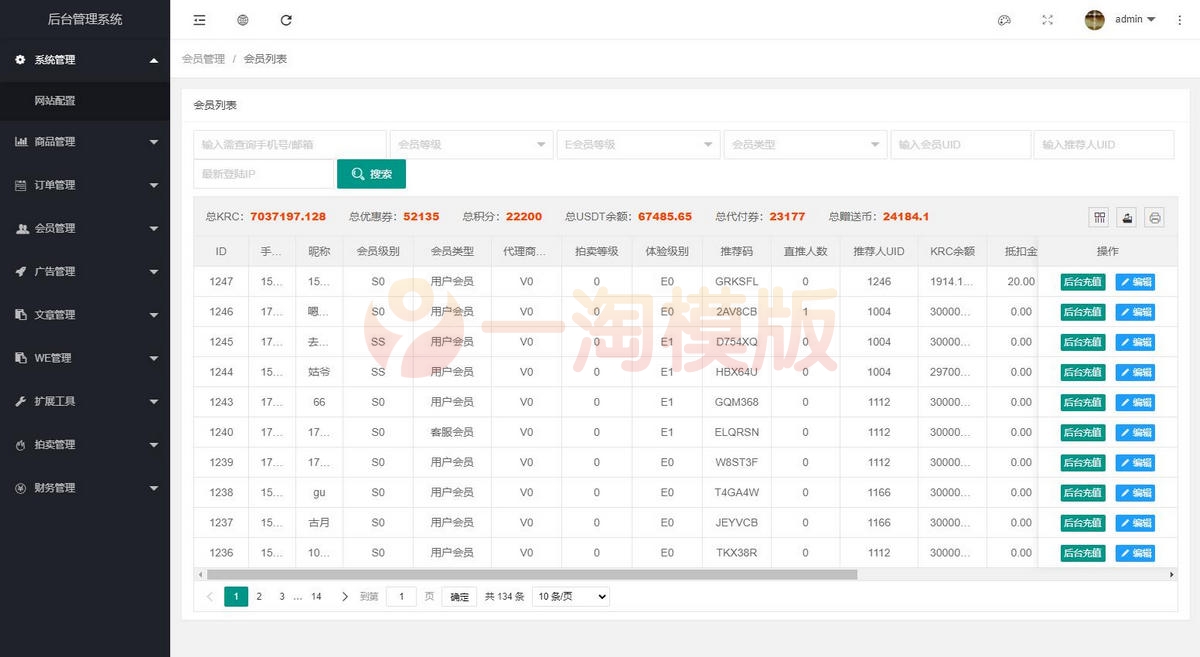Open the admin account dropdown
Image resolution: width=1200 pixels, height=657 pixels.
(1118, 19)
